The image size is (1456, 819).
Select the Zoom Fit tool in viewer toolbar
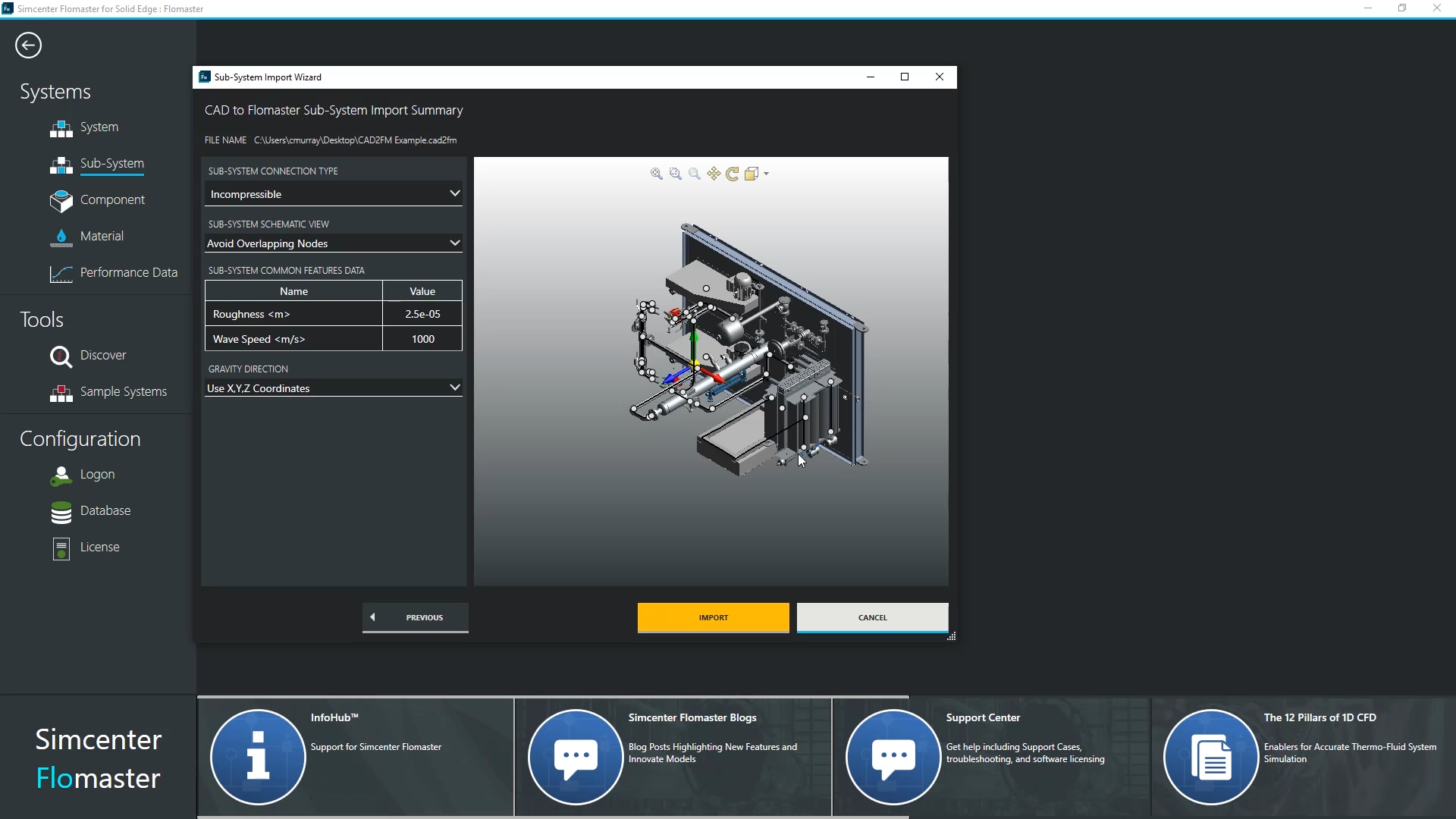click(x=656, y=174)
